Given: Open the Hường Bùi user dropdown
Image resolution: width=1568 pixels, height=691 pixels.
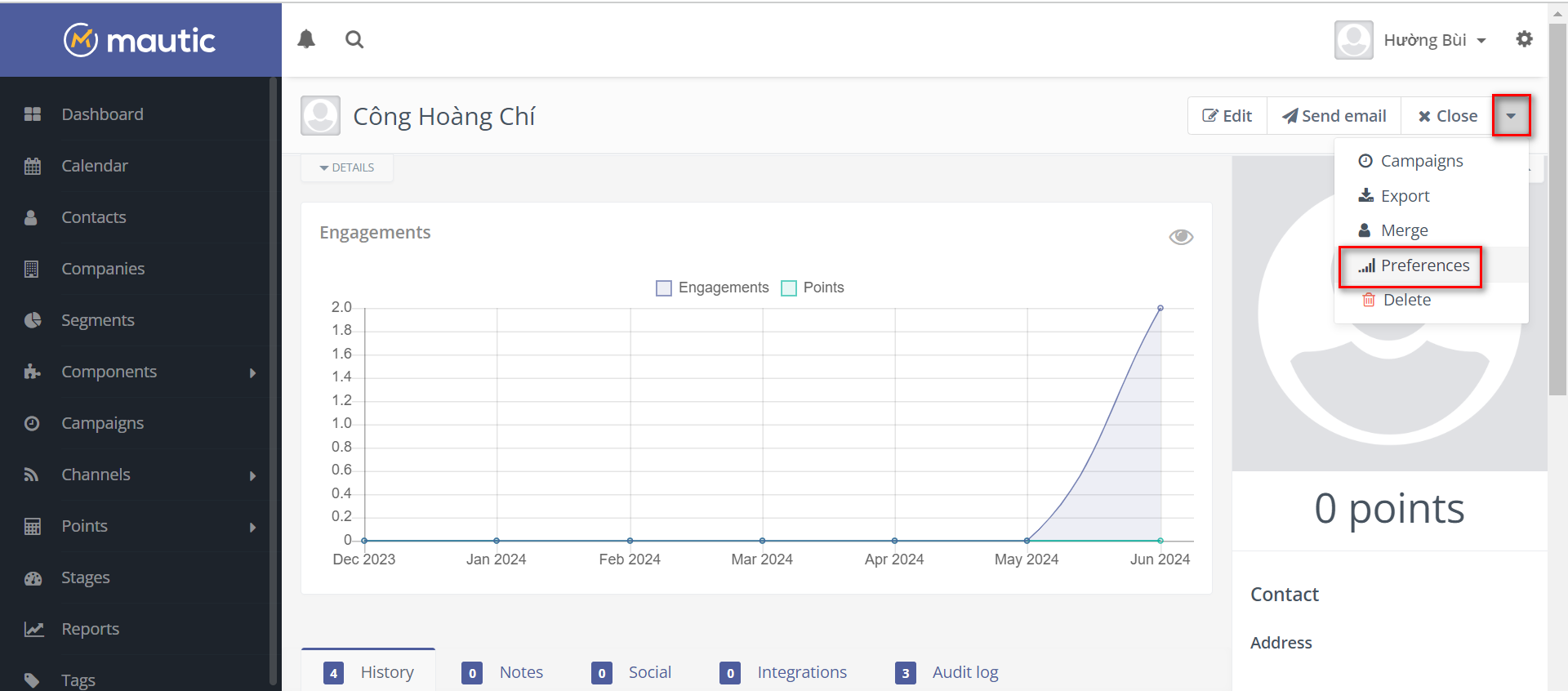Looking at the screenshot, I should (1434, 40).
